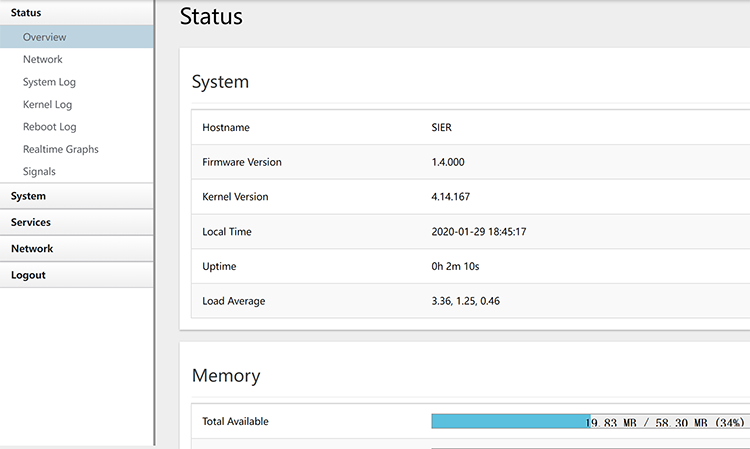Image resolution: width=750 pixels, height=449 pixels.
Task: Select the Hostname value SIER
Action: click(x=441, y=127)
